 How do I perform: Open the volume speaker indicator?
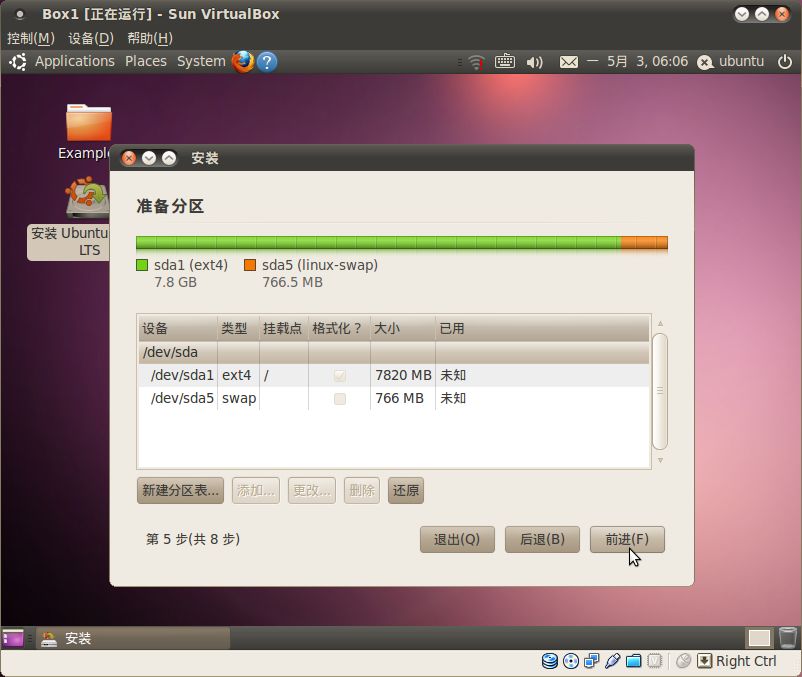tap(534, 62)
